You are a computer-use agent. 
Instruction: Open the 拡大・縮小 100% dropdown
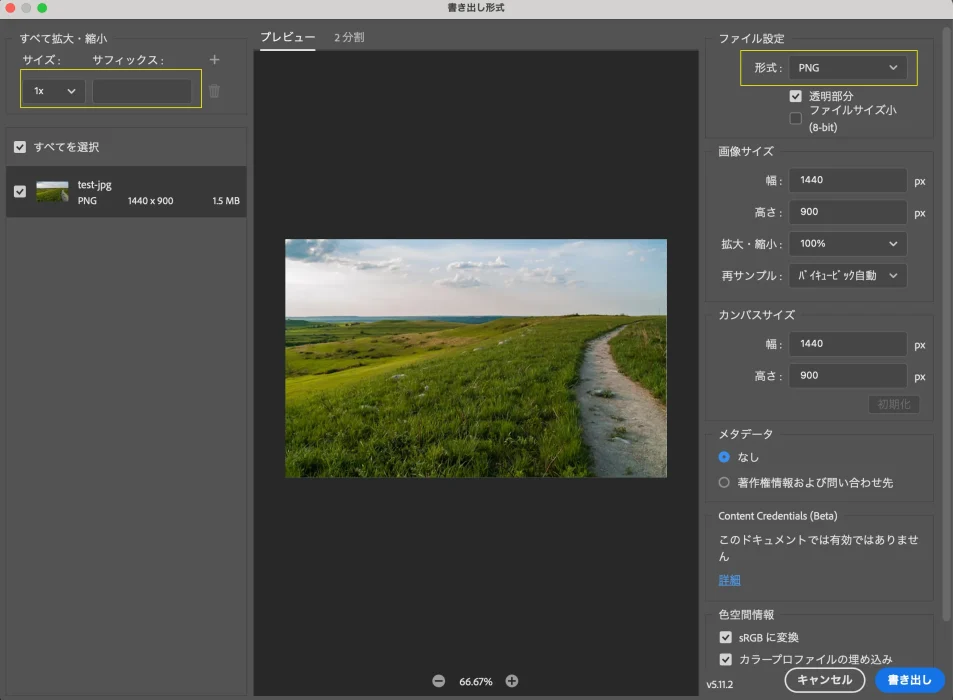coord(847,243)
